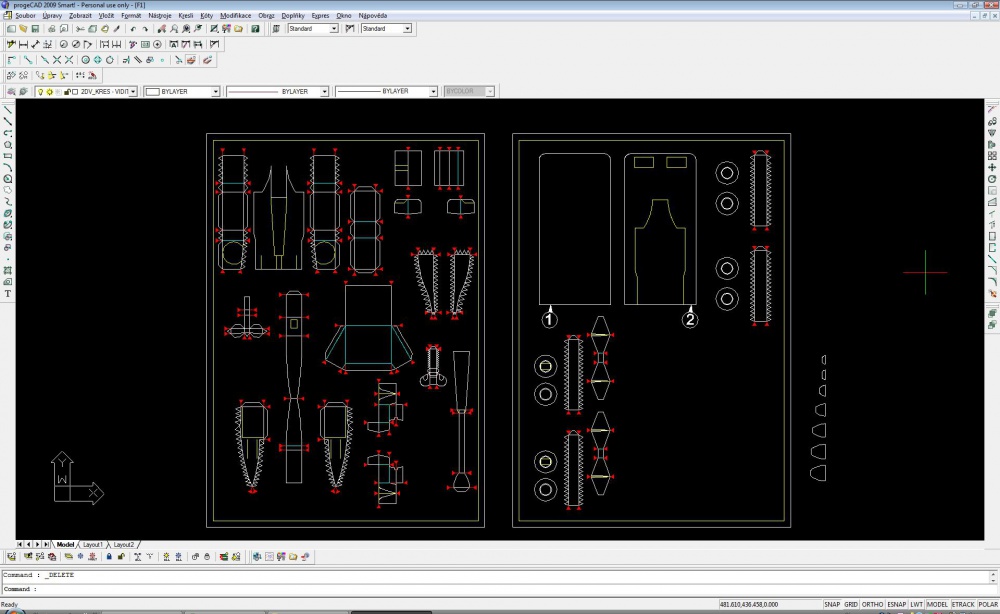
Task: Click the Command input line
Action: [x=495, y=589]
